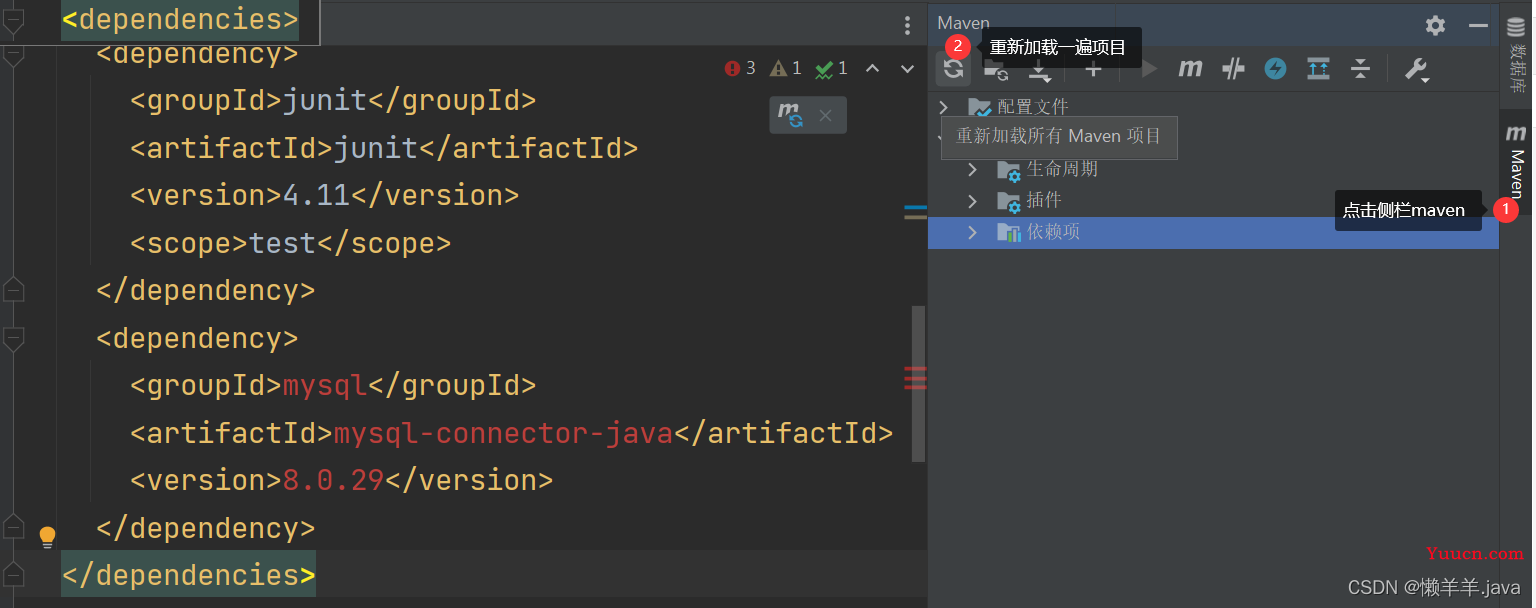Click red error stripe marks in gutter
1536x608 pixels.
tap(915, 378)
